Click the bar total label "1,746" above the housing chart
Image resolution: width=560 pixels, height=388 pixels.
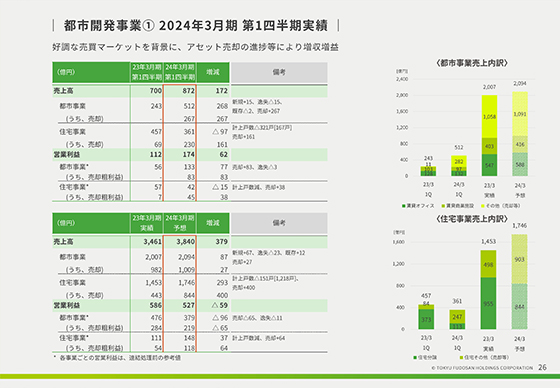[519, 226]
